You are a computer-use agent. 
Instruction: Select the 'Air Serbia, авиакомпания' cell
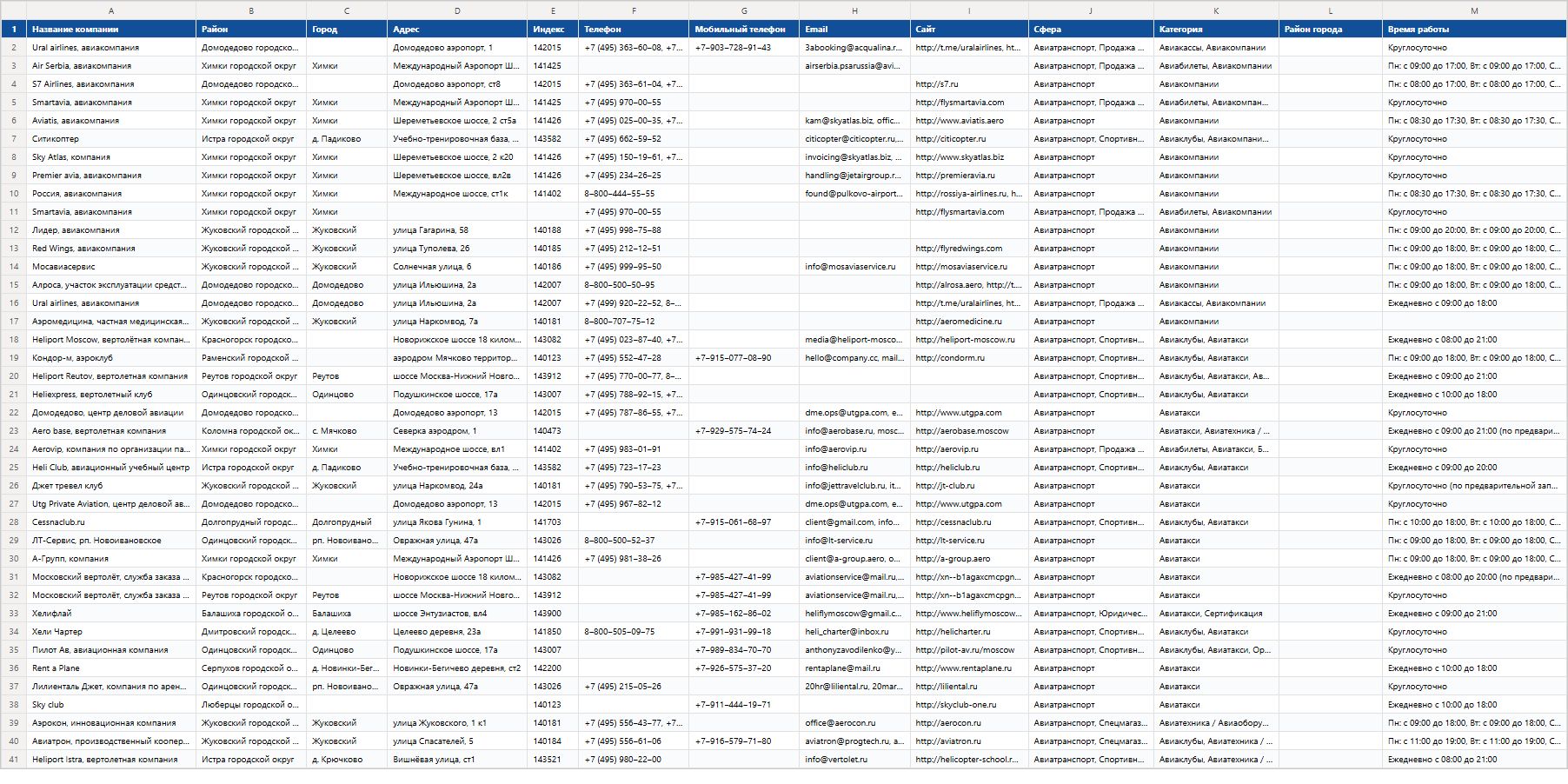[x=111, y=66]
